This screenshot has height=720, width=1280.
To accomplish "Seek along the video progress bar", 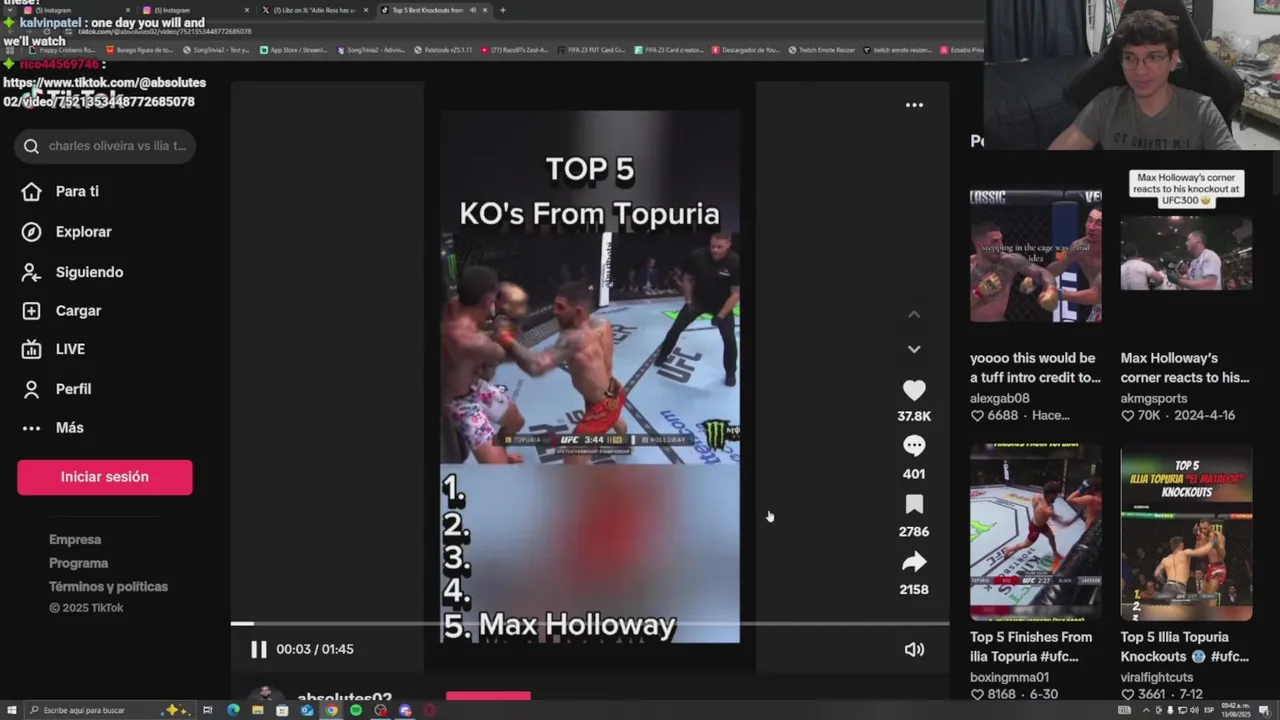I will [x=590, y=623].
